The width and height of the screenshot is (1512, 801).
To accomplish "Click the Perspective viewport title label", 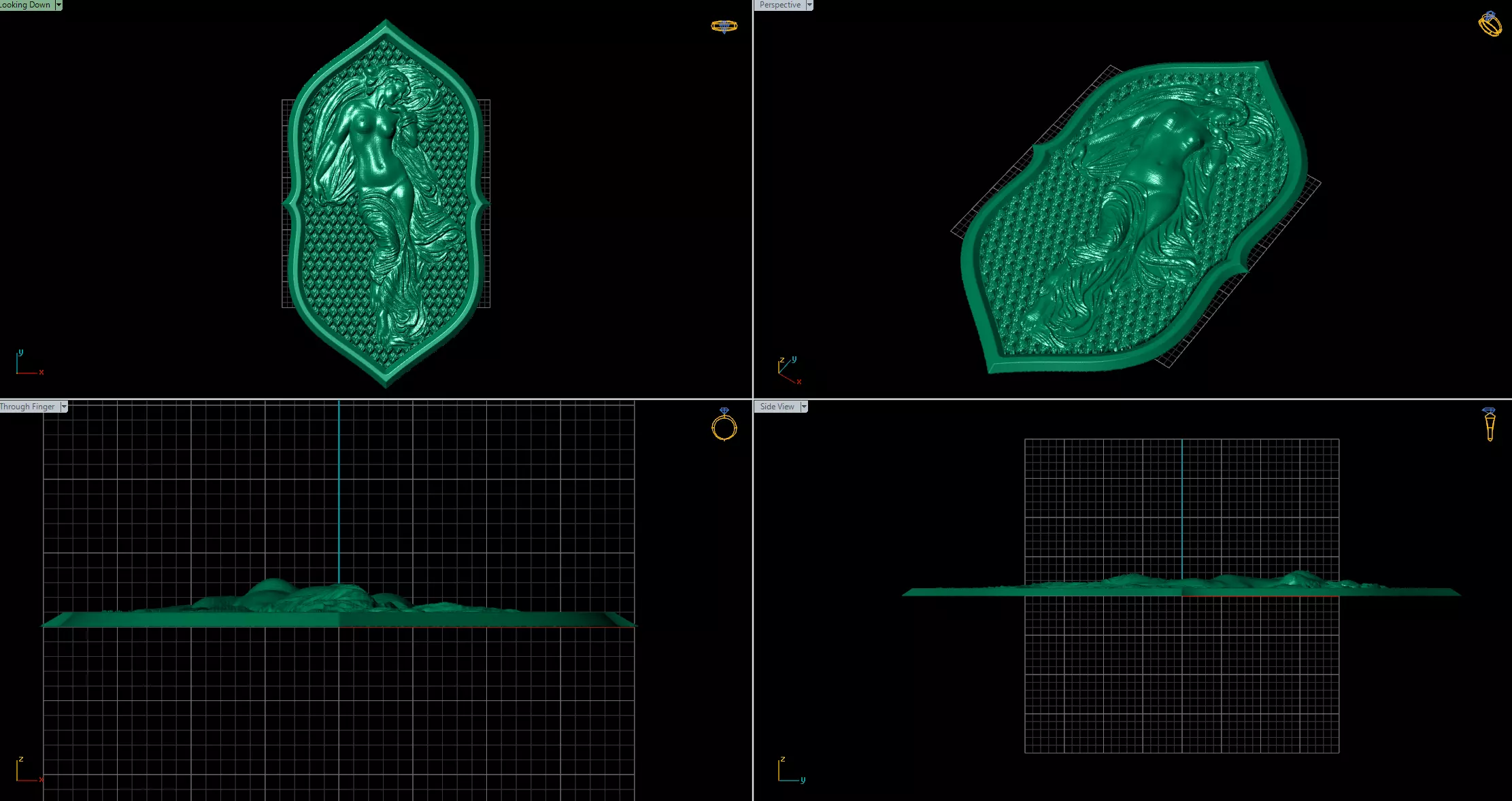I will (x=779, y=5).
